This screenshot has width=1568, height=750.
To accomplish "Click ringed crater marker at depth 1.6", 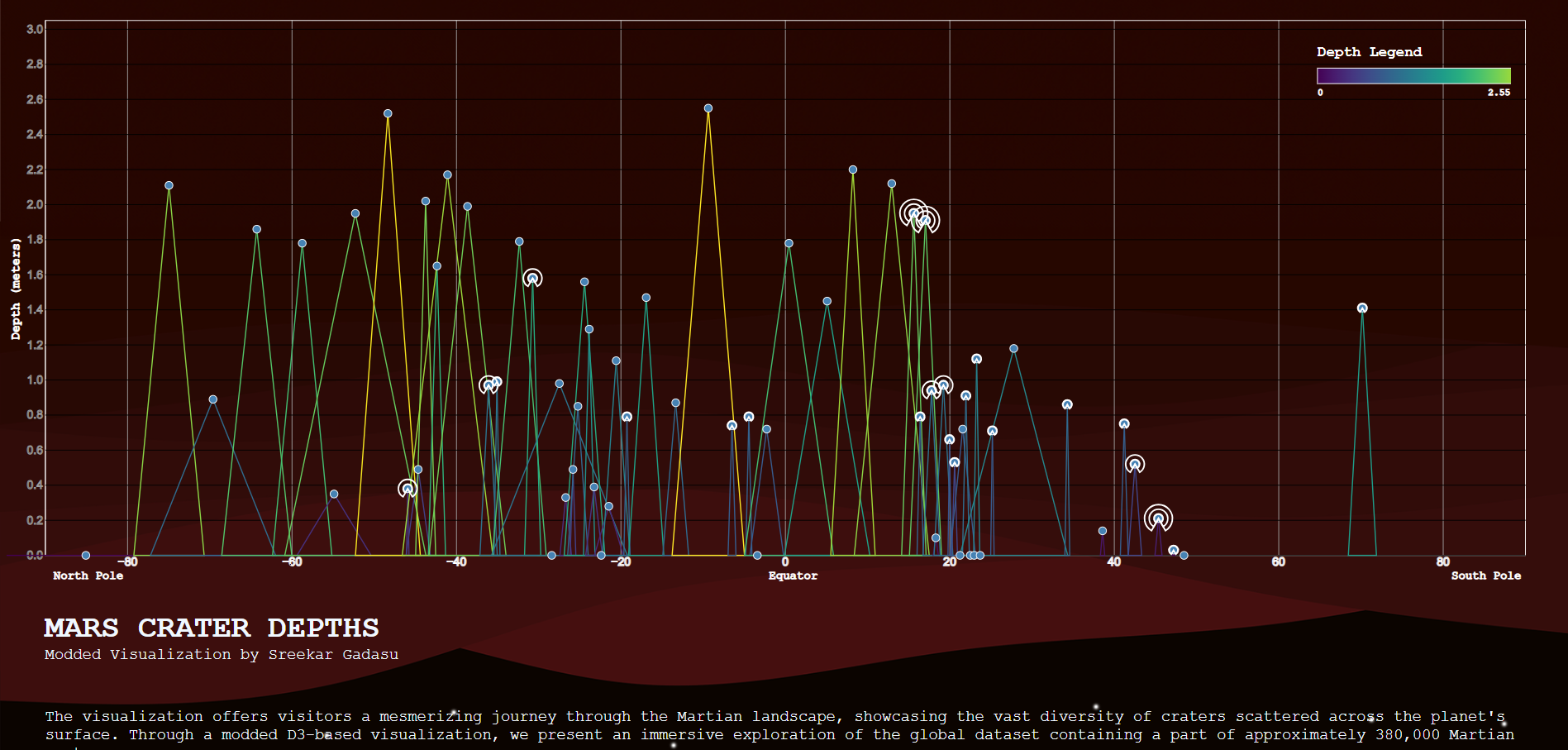I will click(x=532, y=279).
